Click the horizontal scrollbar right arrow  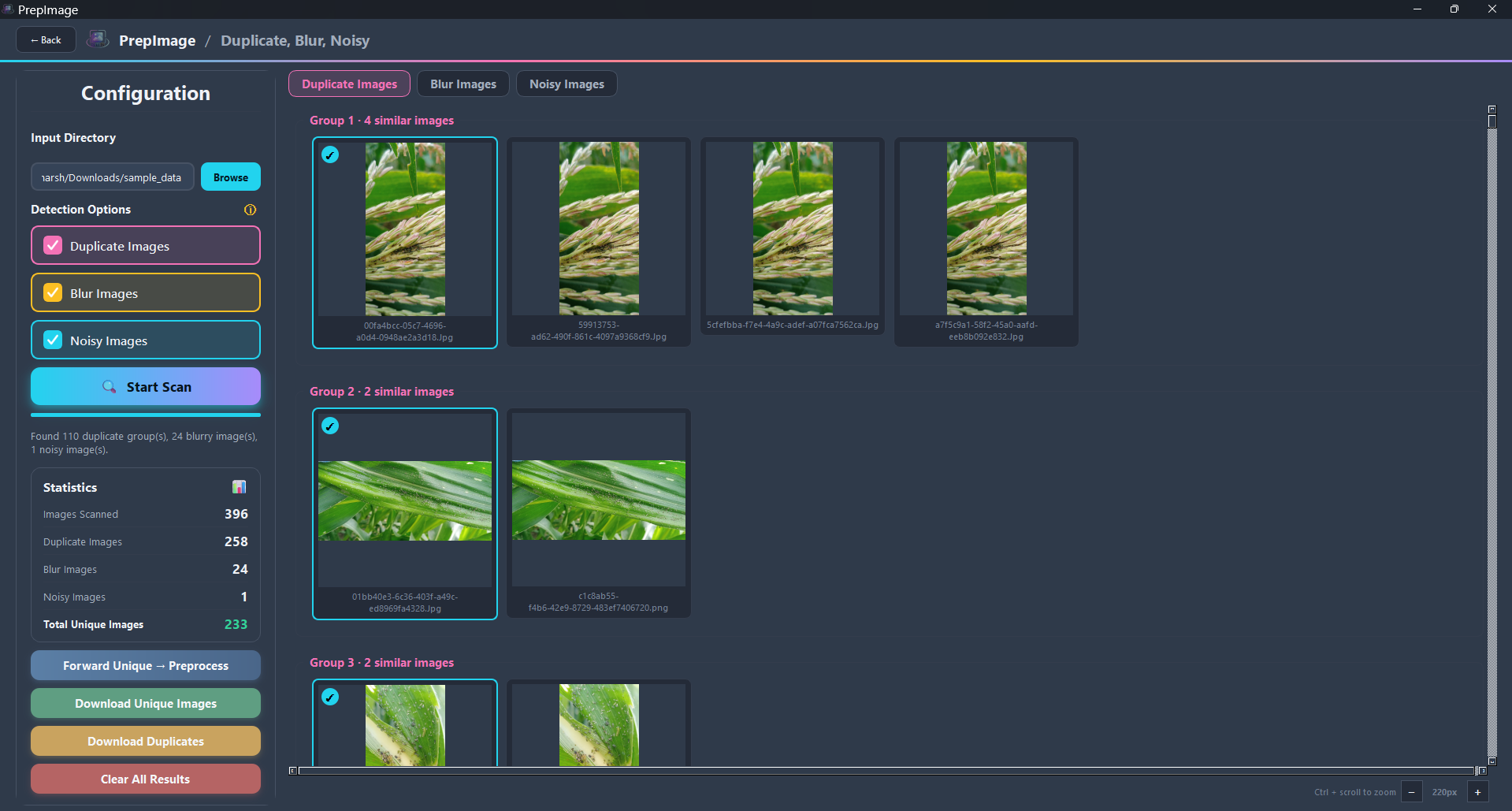pyautogui.click(x=1482, y=771)
